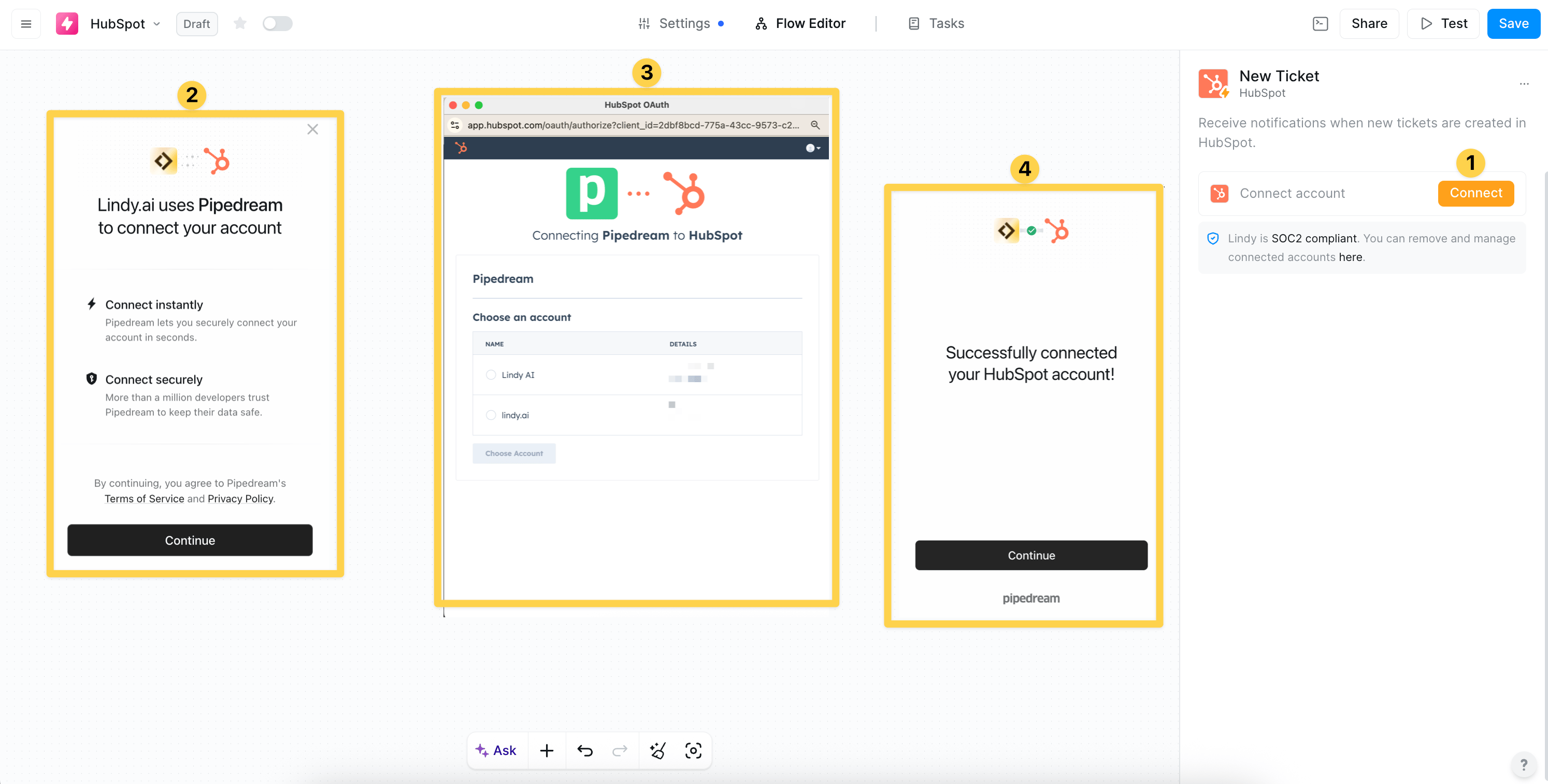Close the Pipedream connect dialog
Image resolution: width=1548 pixels, height=784 pixels.
(312, 129)
